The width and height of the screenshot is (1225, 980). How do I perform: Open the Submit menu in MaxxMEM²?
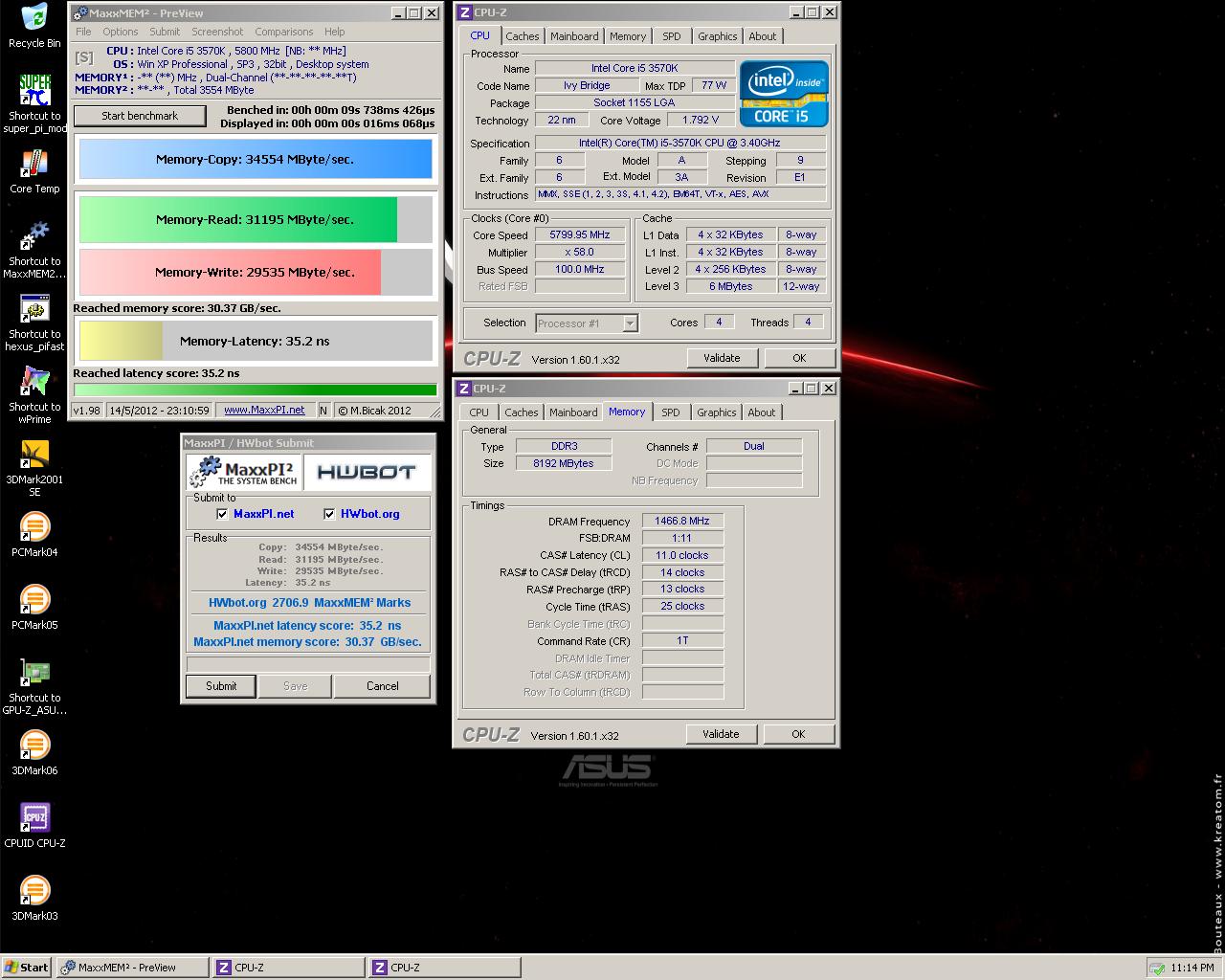click(165, 32)
